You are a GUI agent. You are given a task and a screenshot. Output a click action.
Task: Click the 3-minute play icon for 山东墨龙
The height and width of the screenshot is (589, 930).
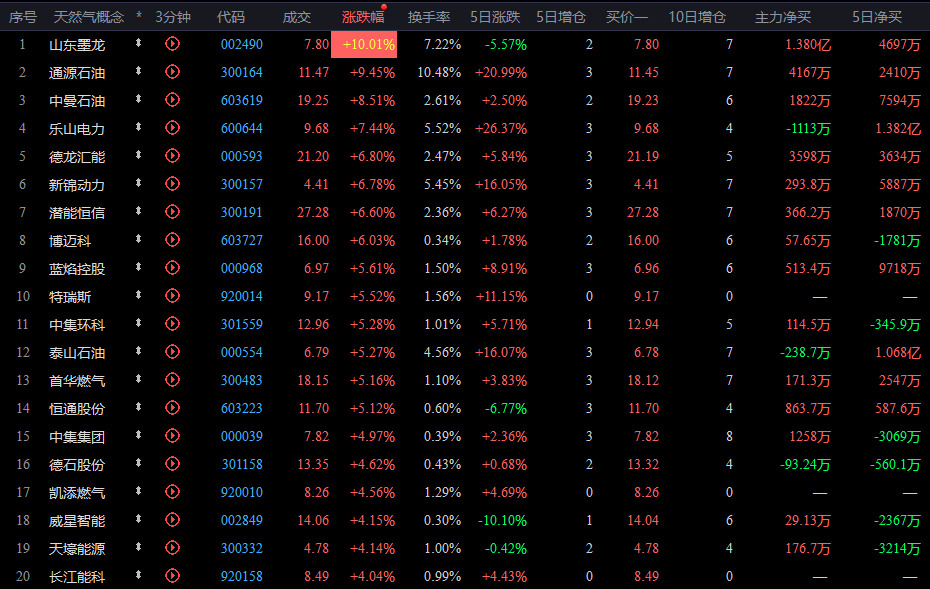point(172,44)
